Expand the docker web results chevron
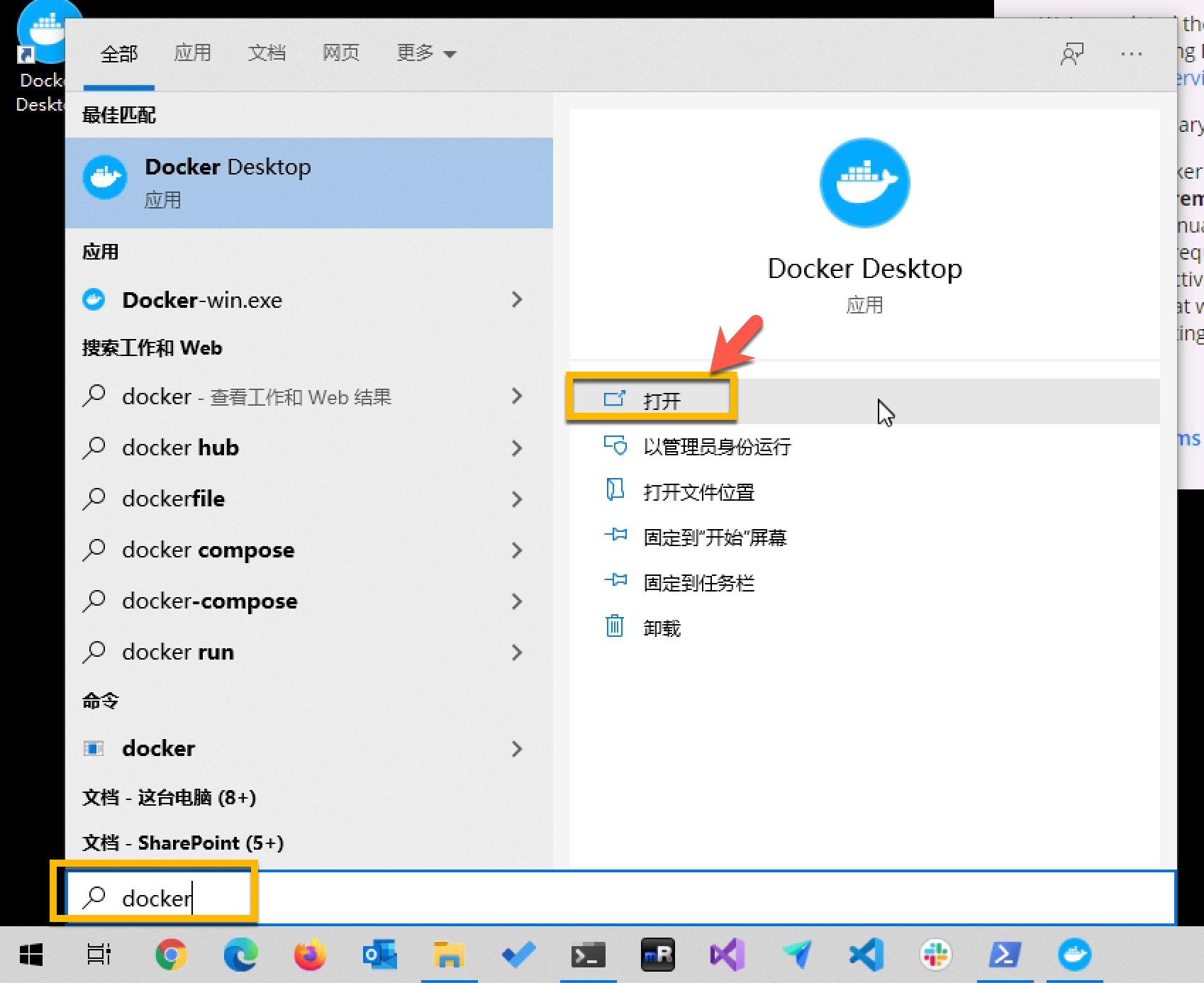 click(517, 396)
